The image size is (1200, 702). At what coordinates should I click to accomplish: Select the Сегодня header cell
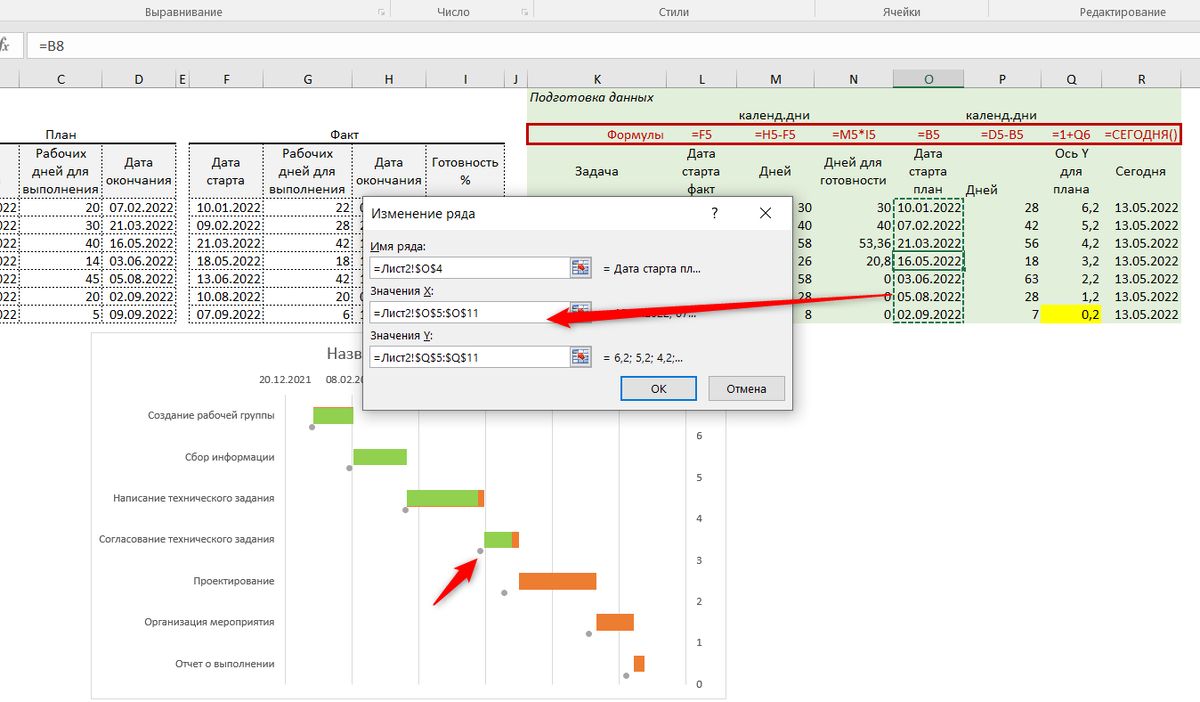pyautogui.click(x=1141, y=171)
